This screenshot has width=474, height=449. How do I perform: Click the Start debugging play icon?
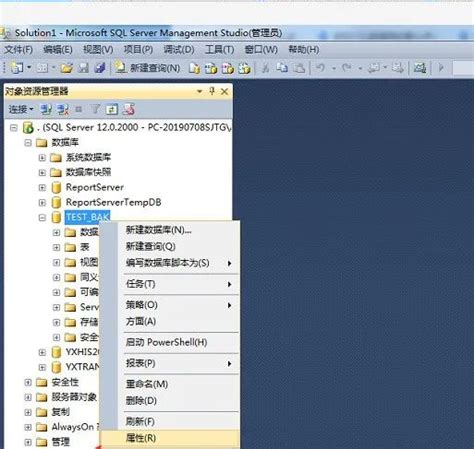[x=441, y=68]
